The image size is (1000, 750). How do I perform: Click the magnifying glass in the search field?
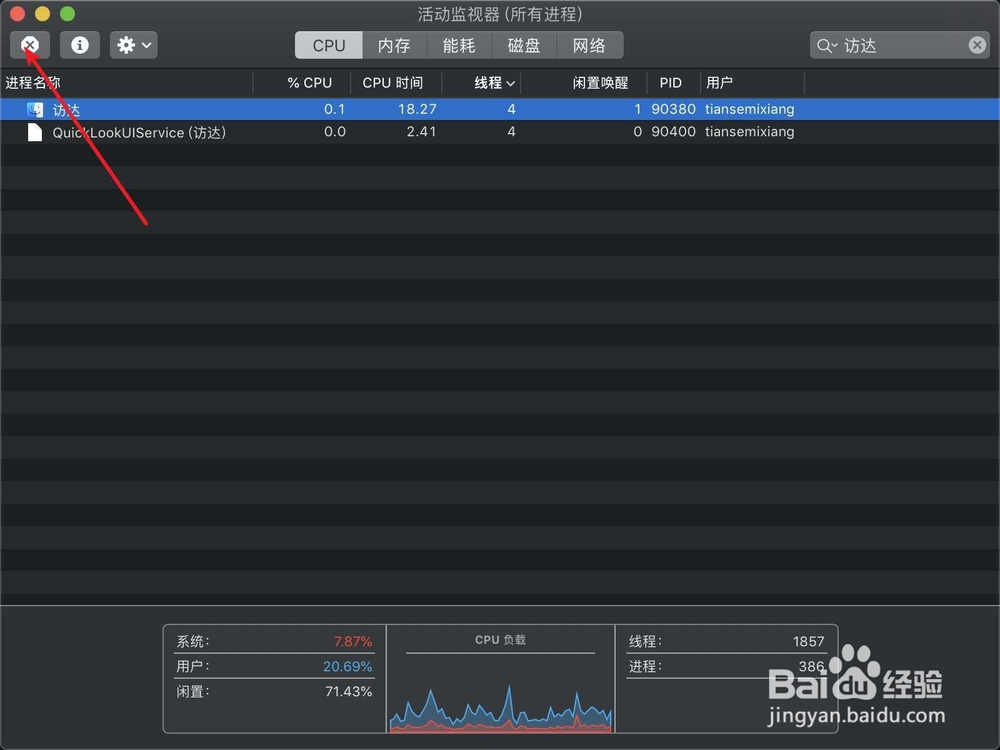tap(825, 46)
